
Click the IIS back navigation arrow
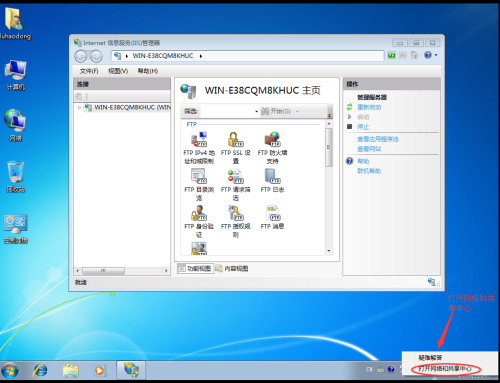[81, 56]
